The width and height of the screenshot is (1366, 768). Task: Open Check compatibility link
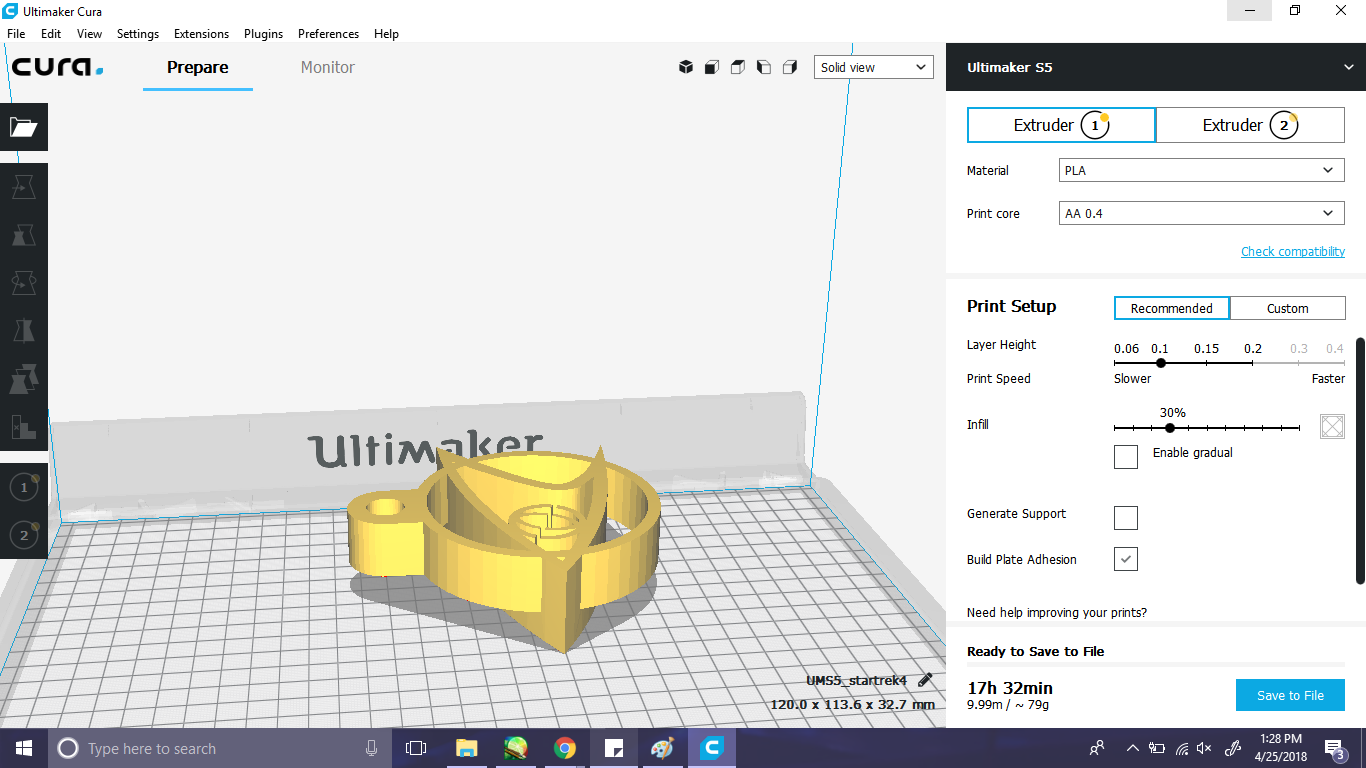coord(1293,251)
